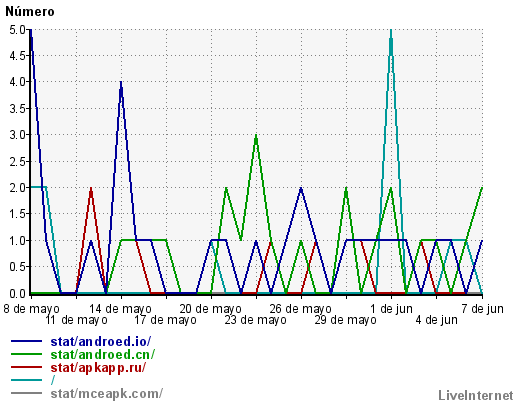Click the cyan slash legend entry
The image size is (520, 405).
coord(53,380)
